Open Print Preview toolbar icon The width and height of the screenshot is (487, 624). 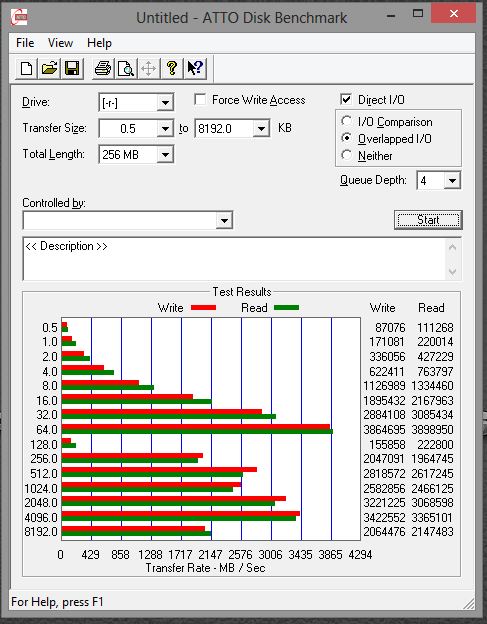(126, 68)
